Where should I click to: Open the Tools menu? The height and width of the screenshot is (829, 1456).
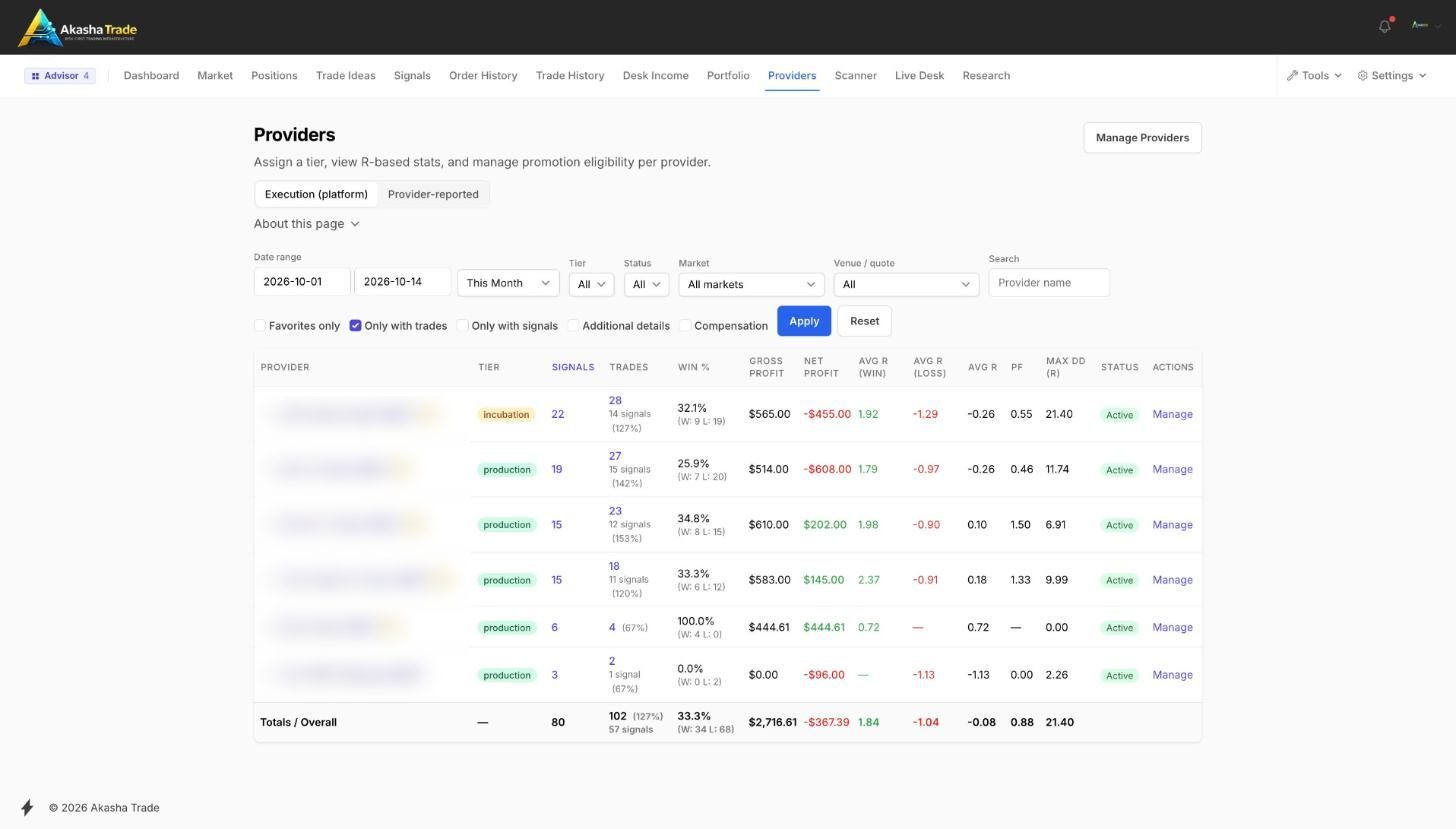(x=1314, y=76)
